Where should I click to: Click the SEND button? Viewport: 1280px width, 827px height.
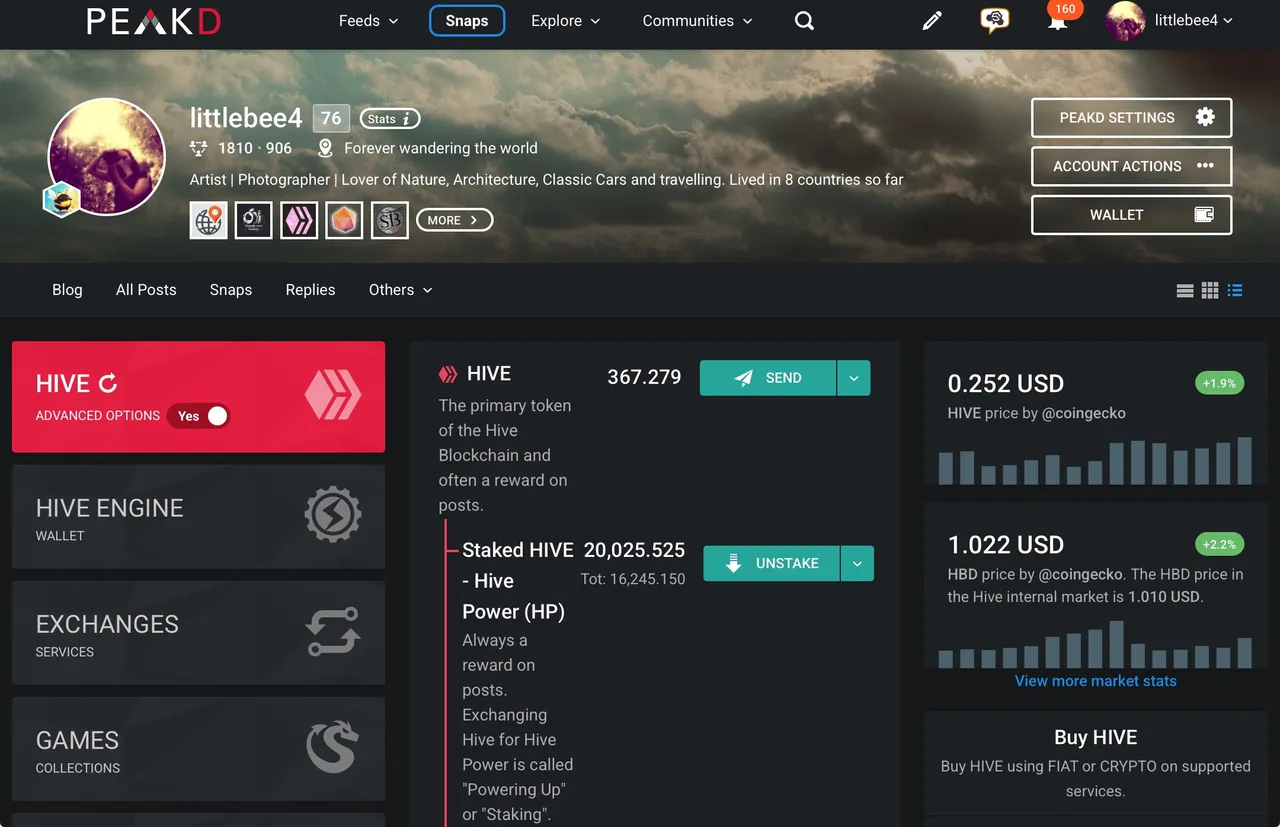(768, 378)
